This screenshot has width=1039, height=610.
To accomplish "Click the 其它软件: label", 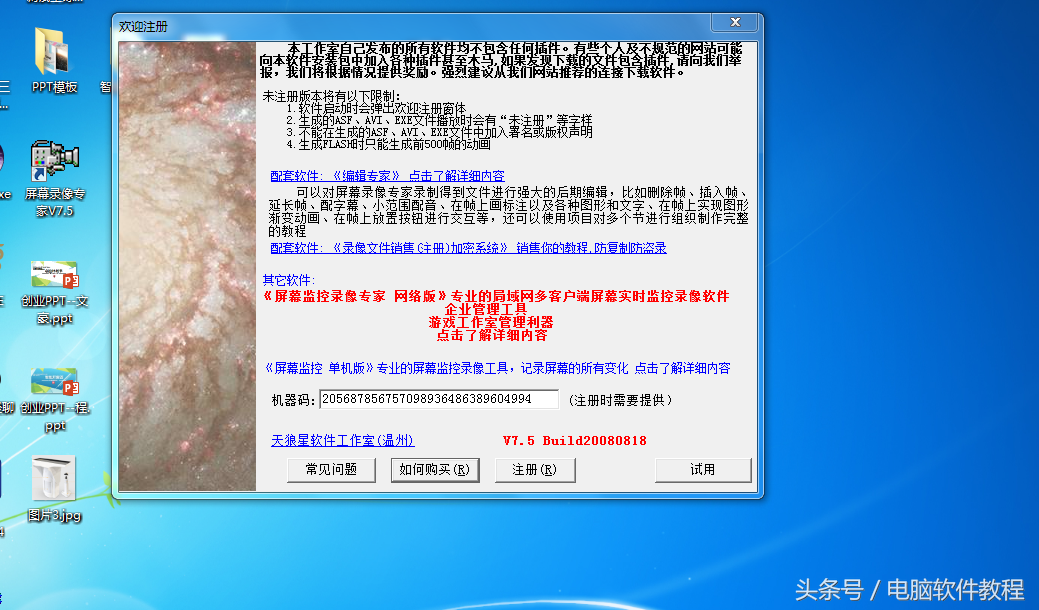I will pos(288,280).
